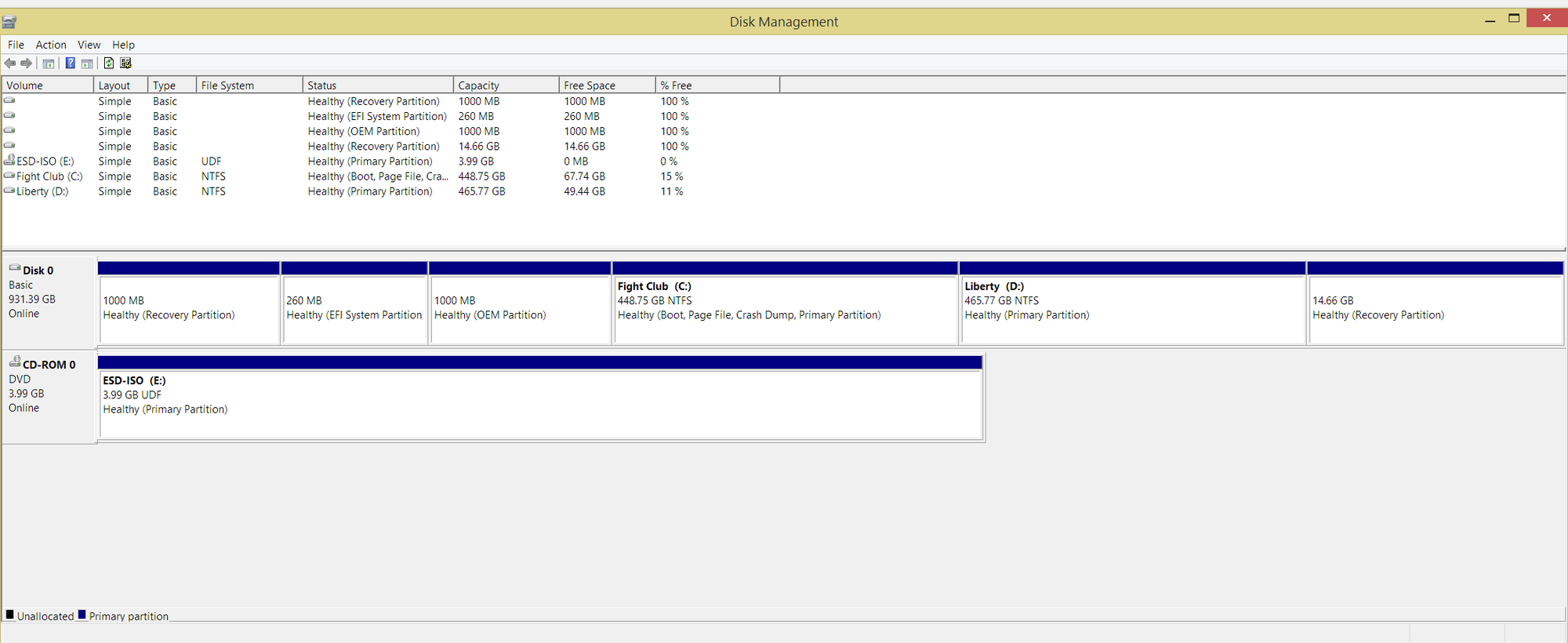Open the File menu
Image resolution: width=1568 pixels, height=643 pixels.
pos(16,45)
